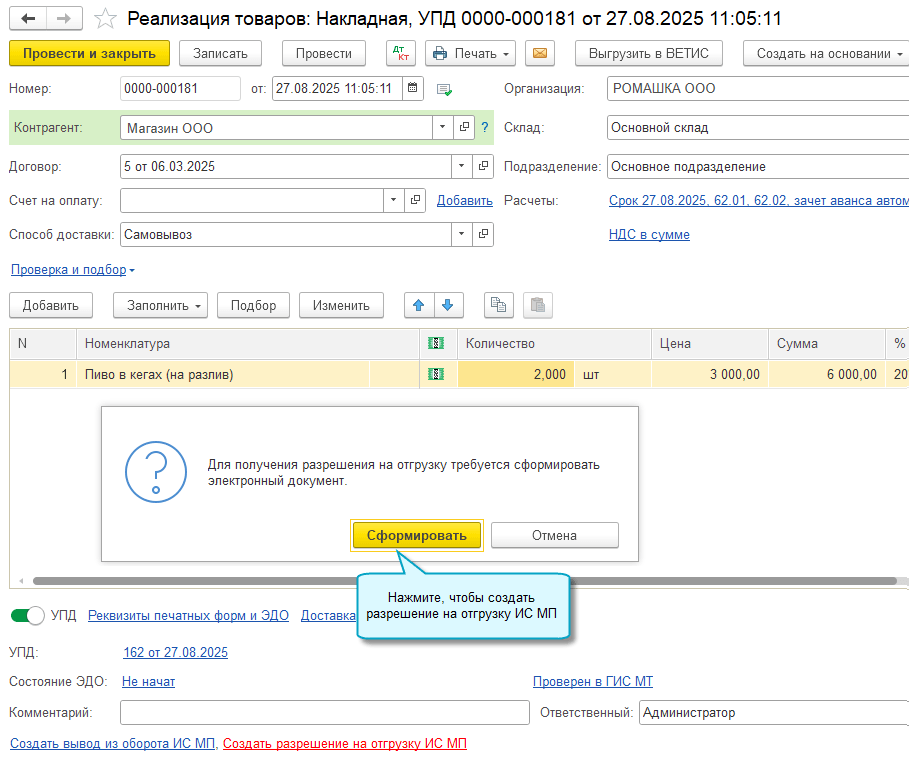Click the blue question mark near Контрагент
Screen dimensions: 909x764
[485, 128]
